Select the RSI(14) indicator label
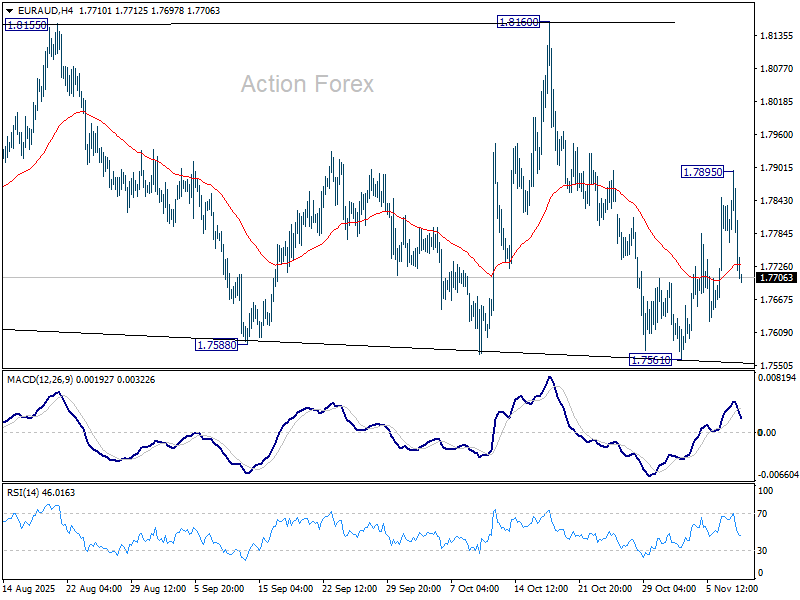This screenshot has width=800, height=600. pos(25,494)
